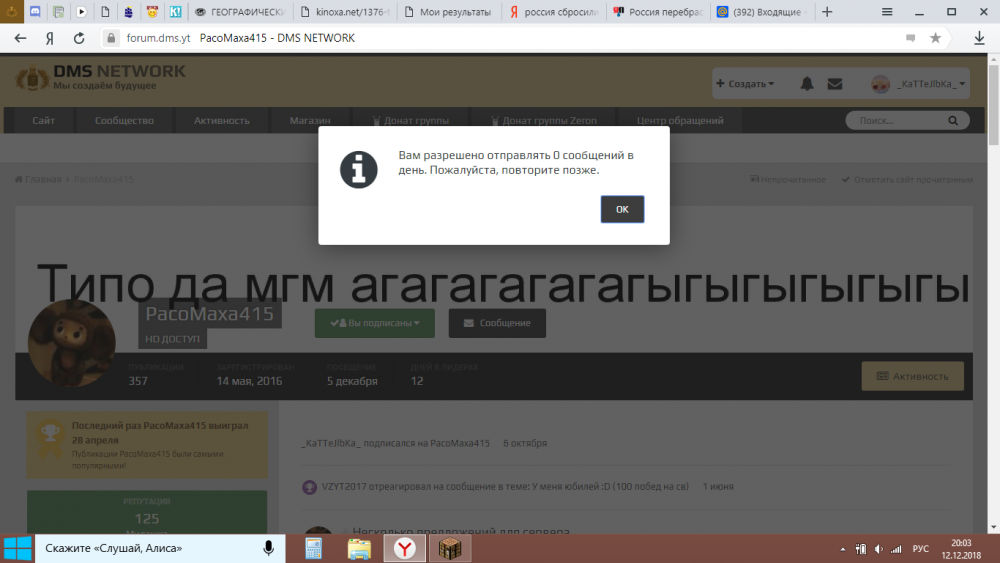Viewport: 1000px width, 563px height.
Task: Click the Alice microphone icon in taskbar
Action: pyautogui.click(x=268, y=548)
